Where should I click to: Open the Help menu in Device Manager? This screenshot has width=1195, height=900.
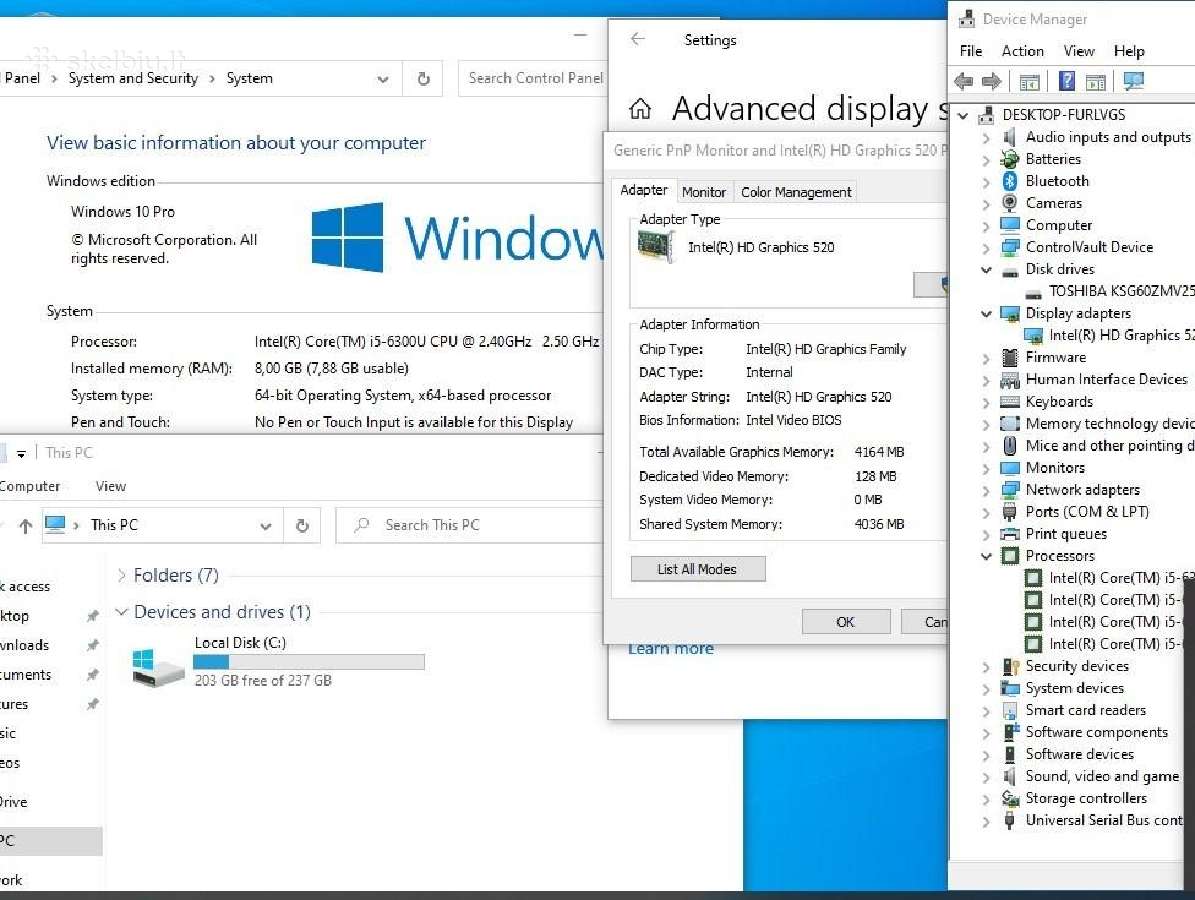coord(1129,51)
